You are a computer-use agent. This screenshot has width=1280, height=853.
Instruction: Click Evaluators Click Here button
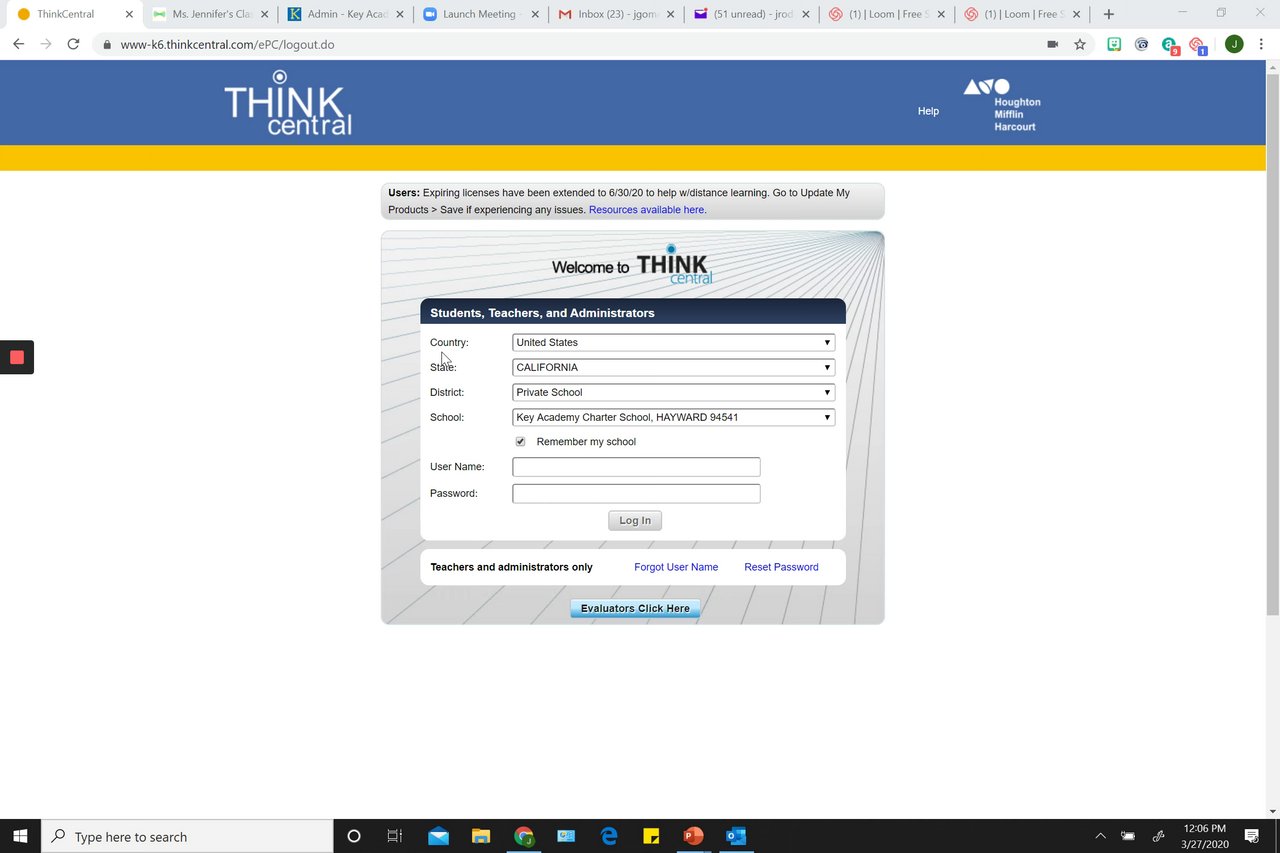coord(635,608)
